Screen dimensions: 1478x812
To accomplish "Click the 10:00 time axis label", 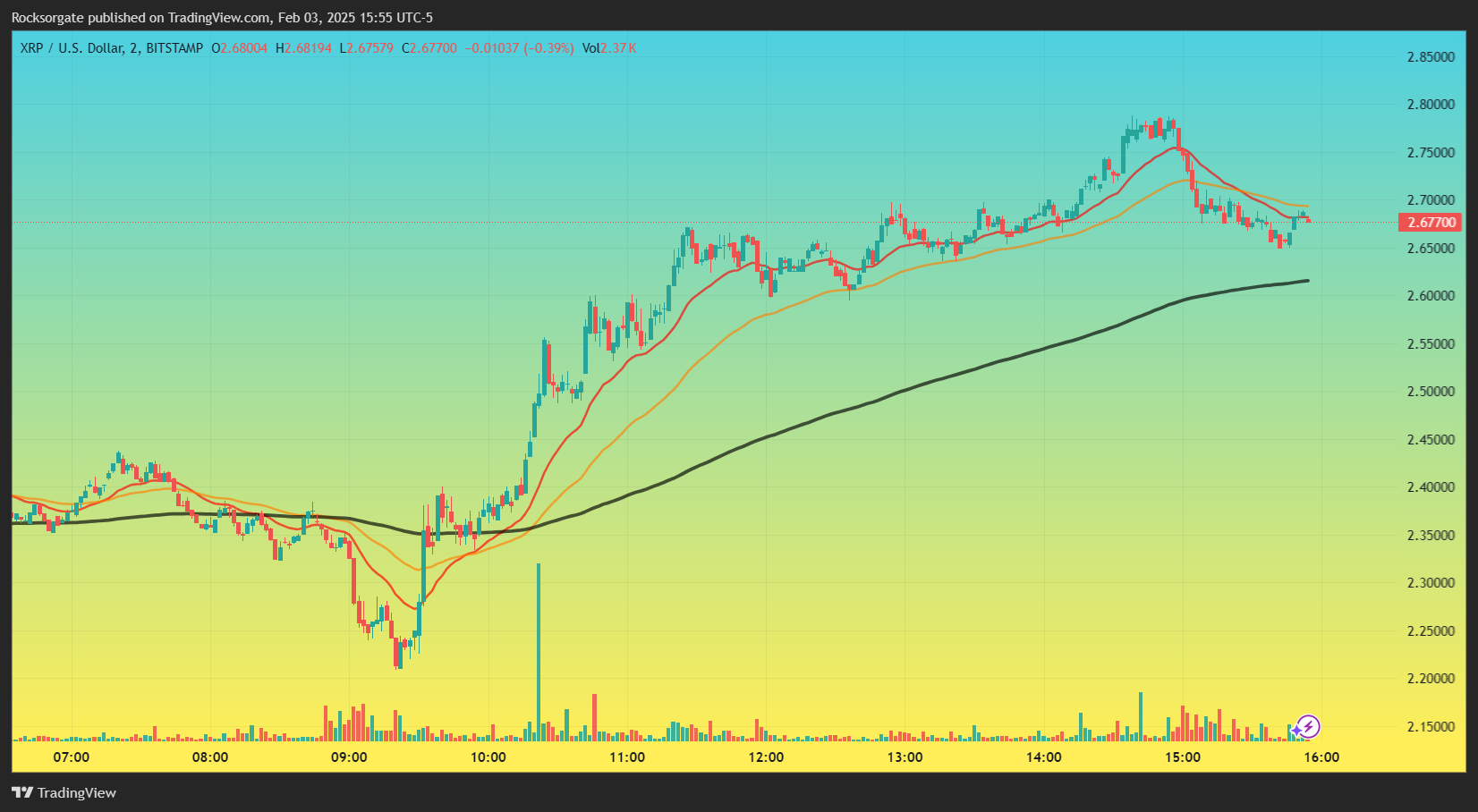I will click(488, 757).
